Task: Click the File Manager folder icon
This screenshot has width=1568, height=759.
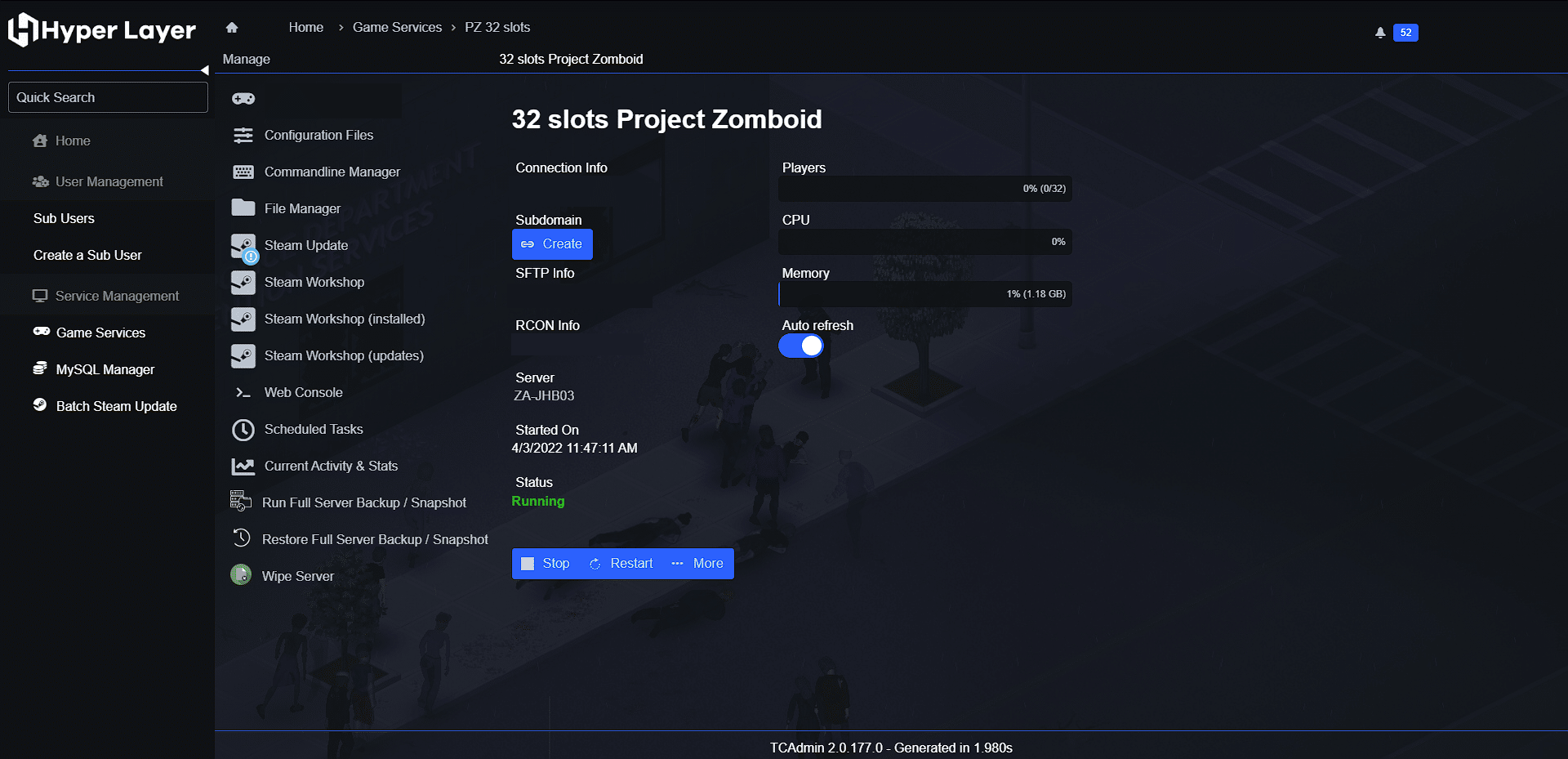Action: (x=243, y=208)
